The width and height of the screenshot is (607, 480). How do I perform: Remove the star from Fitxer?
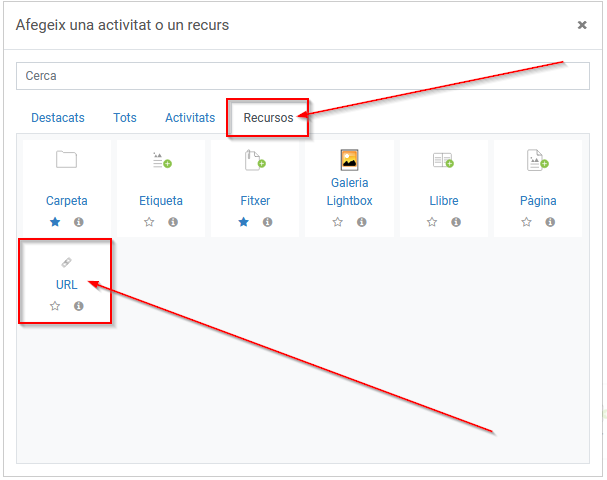point(243,222)
